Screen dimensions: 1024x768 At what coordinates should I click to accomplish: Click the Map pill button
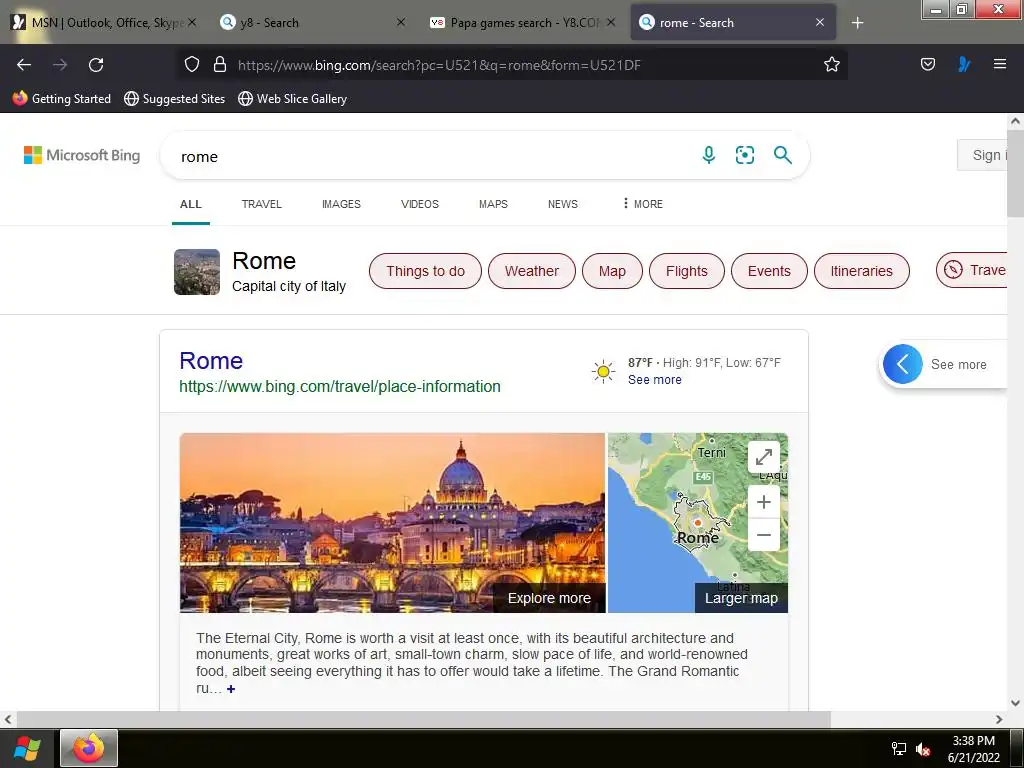[612, 271]
